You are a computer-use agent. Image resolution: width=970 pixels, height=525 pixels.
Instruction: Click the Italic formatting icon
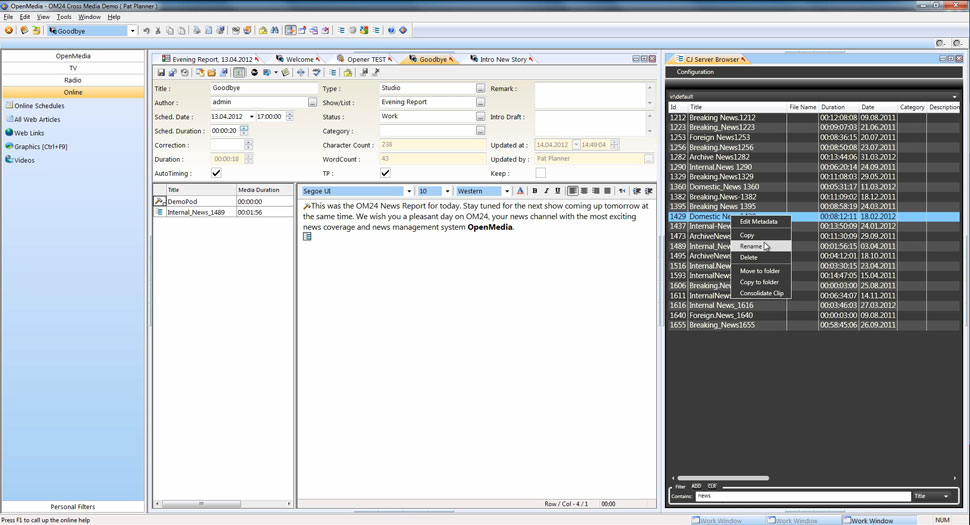(546, 191)
